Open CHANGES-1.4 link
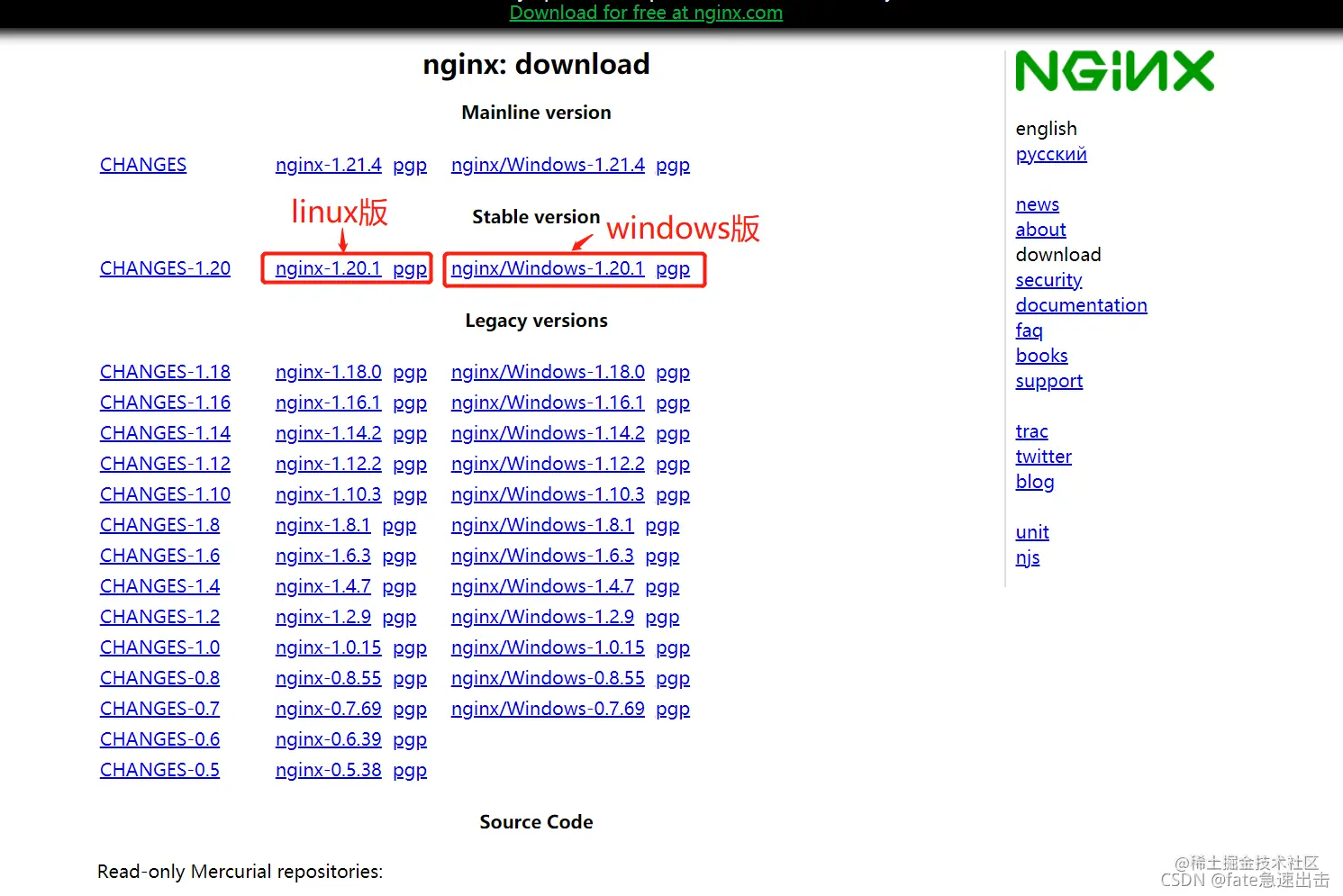The height and width of the screenshot is (896, 1343). click(159, 586)
